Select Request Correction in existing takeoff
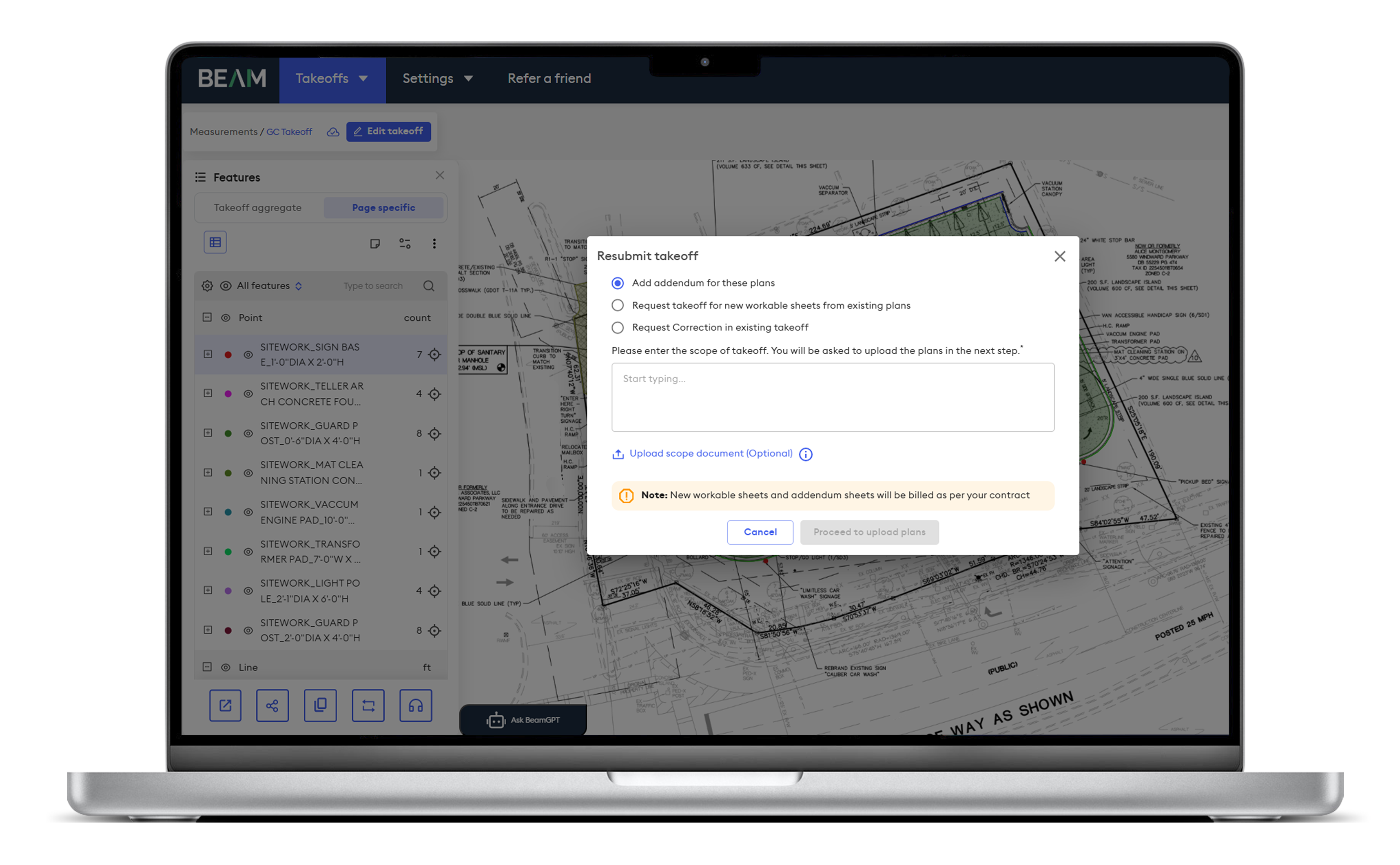The height and width of the screenshot is (865, 1400). tap(618, 327)
